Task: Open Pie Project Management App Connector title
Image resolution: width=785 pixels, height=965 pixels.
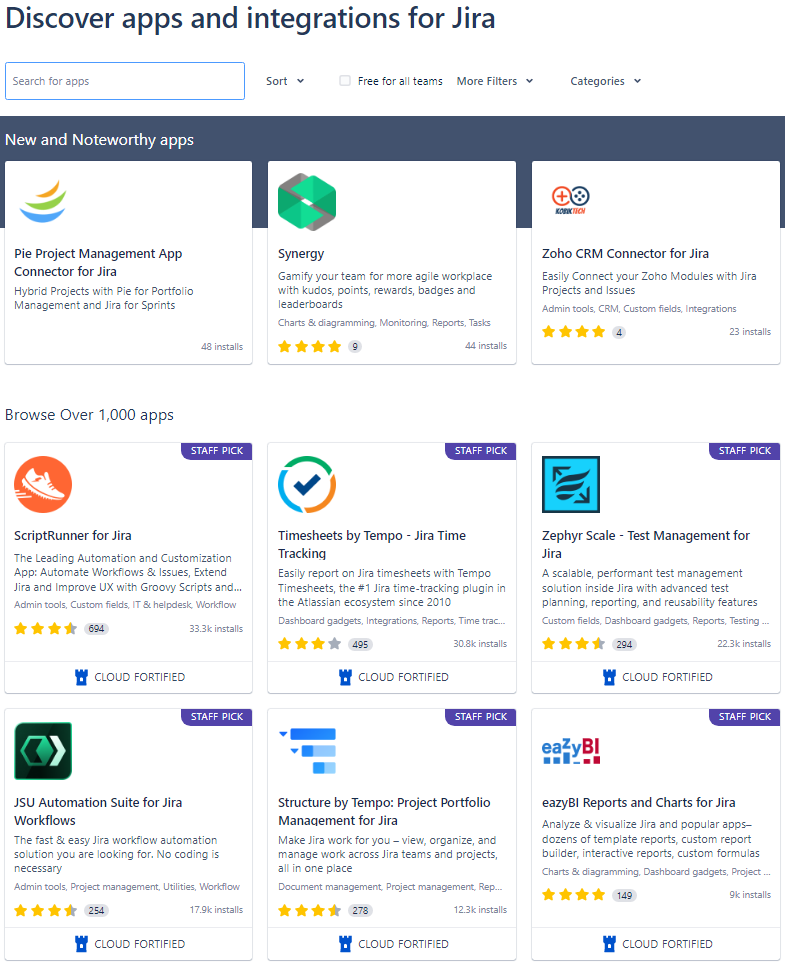Action: tap(98, 262)
